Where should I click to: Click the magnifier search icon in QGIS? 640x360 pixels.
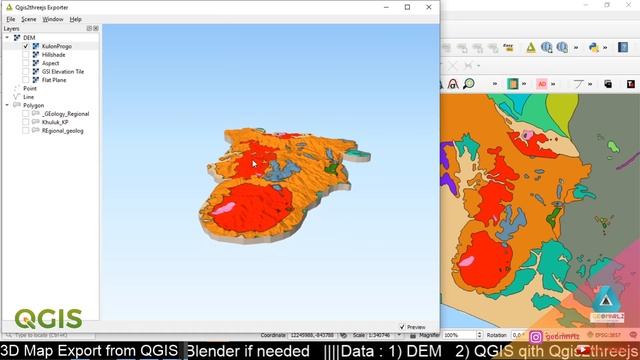(x=469, y=84)
